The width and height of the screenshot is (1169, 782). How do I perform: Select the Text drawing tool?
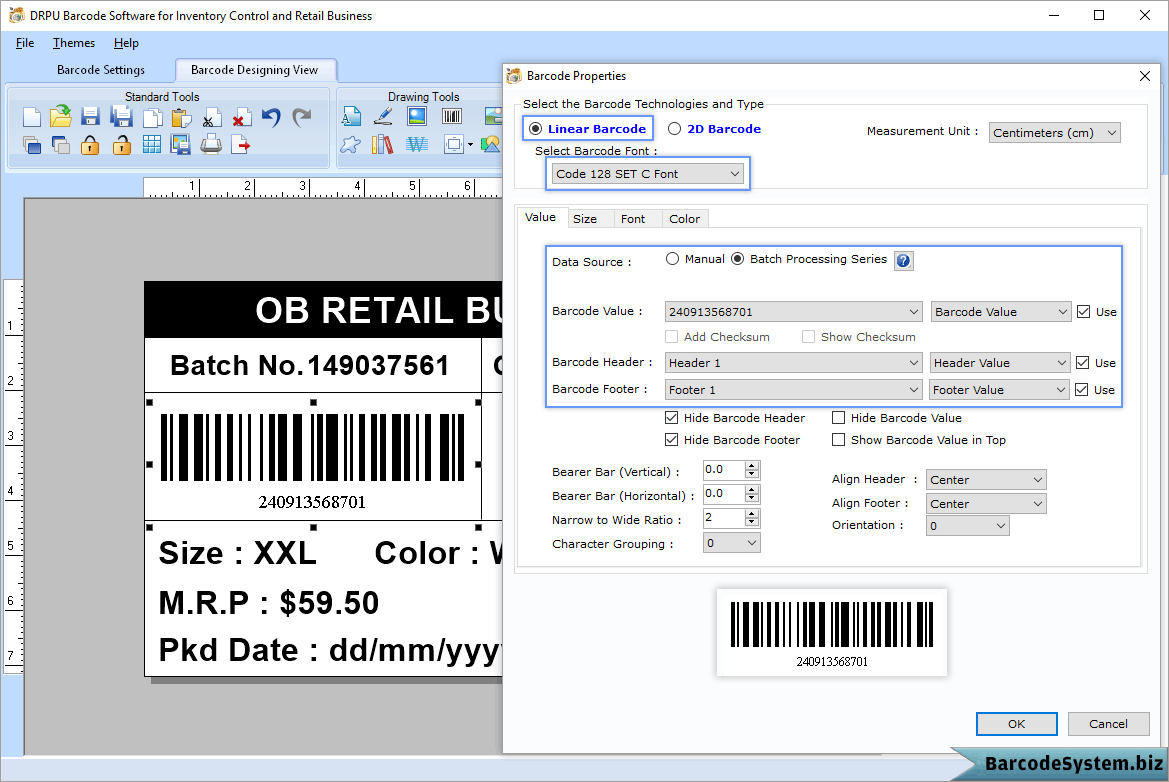[x=351, y=116]
